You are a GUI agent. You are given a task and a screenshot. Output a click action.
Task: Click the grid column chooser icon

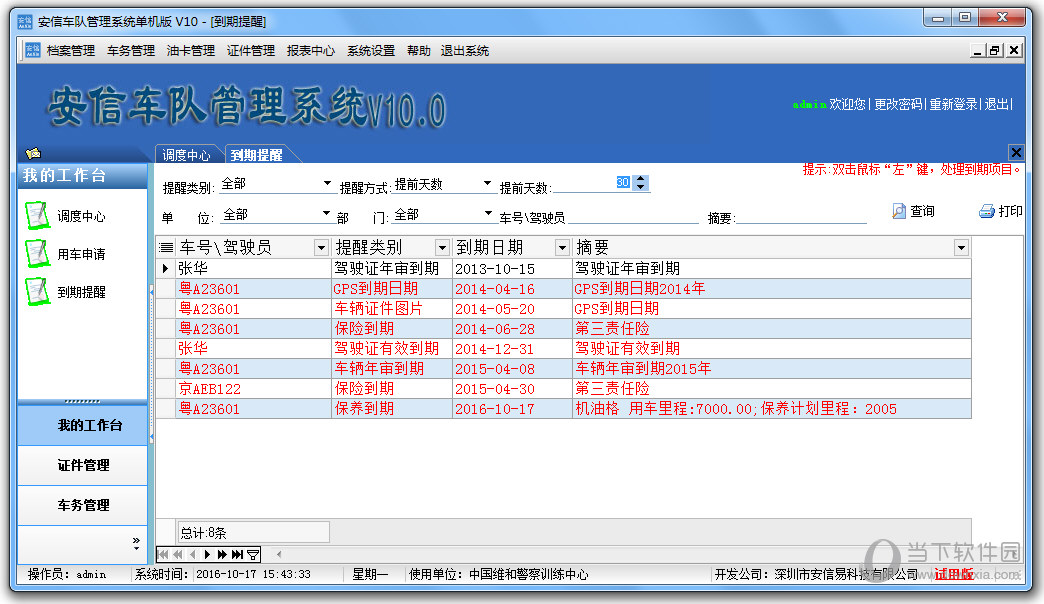click(x=166, y=247)
